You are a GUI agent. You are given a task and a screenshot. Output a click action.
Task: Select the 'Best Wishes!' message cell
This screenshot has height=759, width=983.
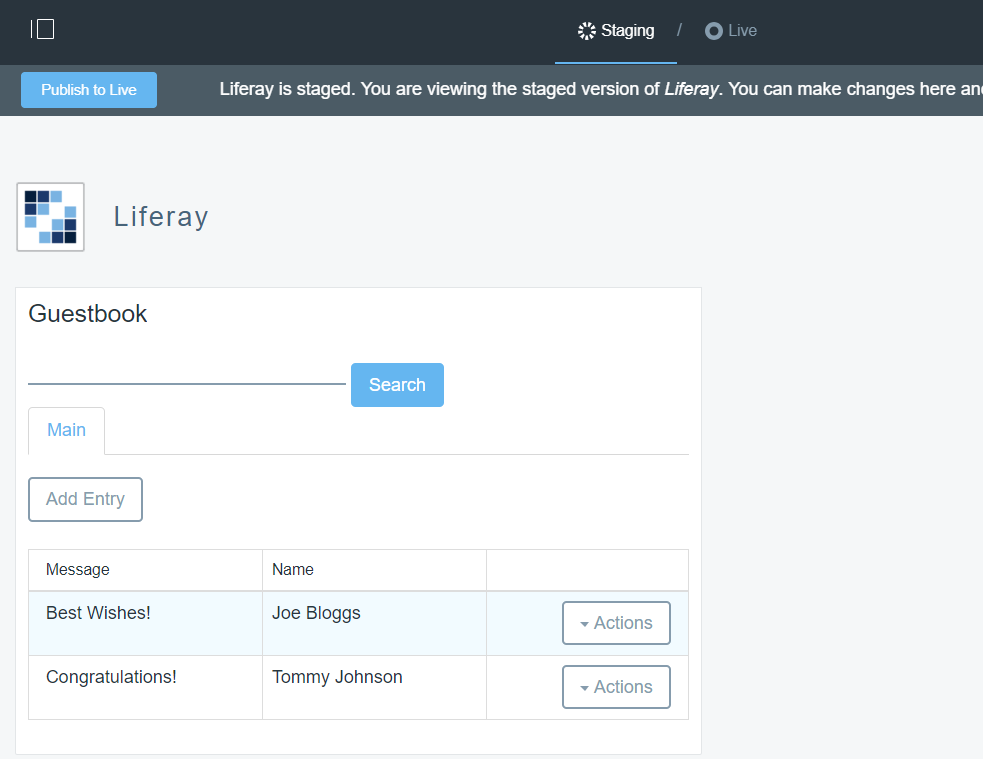(x=145, y=624)
